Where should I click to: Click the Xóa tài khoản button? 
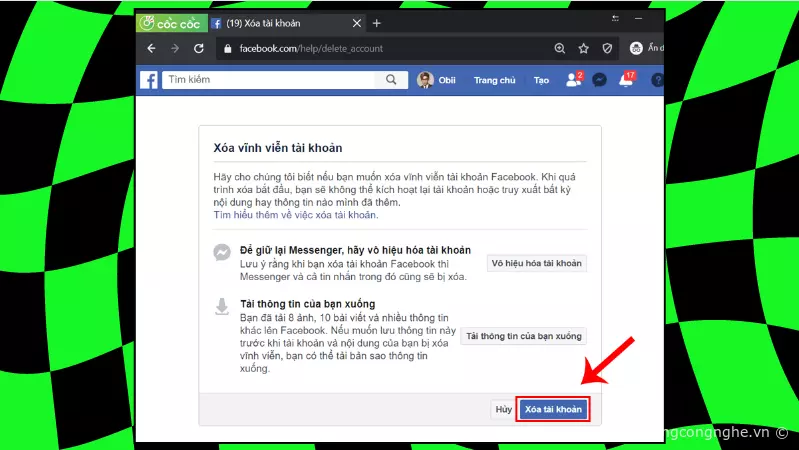[552, 409]
